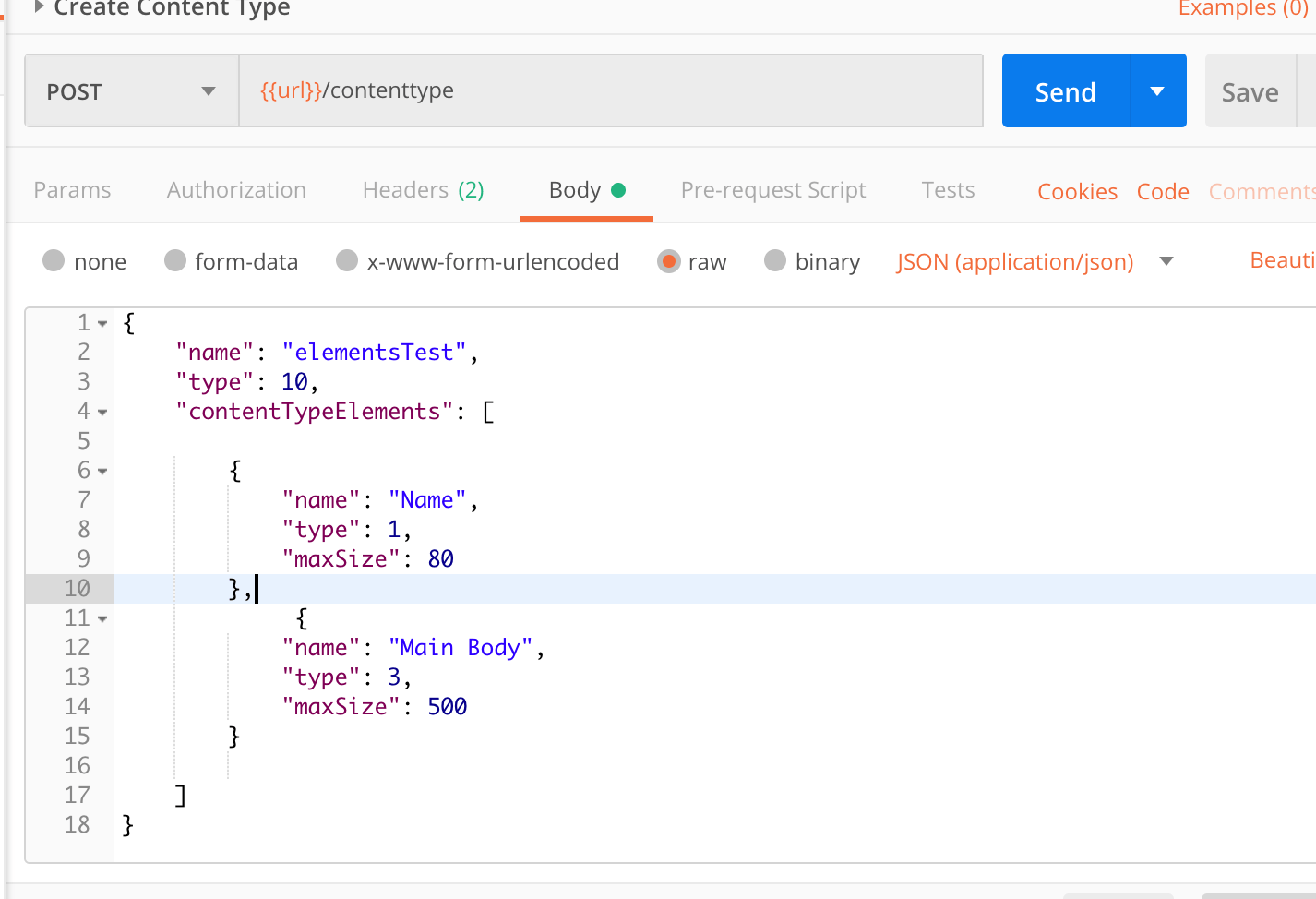
Task: Click the request URL input field
Action: point(609,90)
